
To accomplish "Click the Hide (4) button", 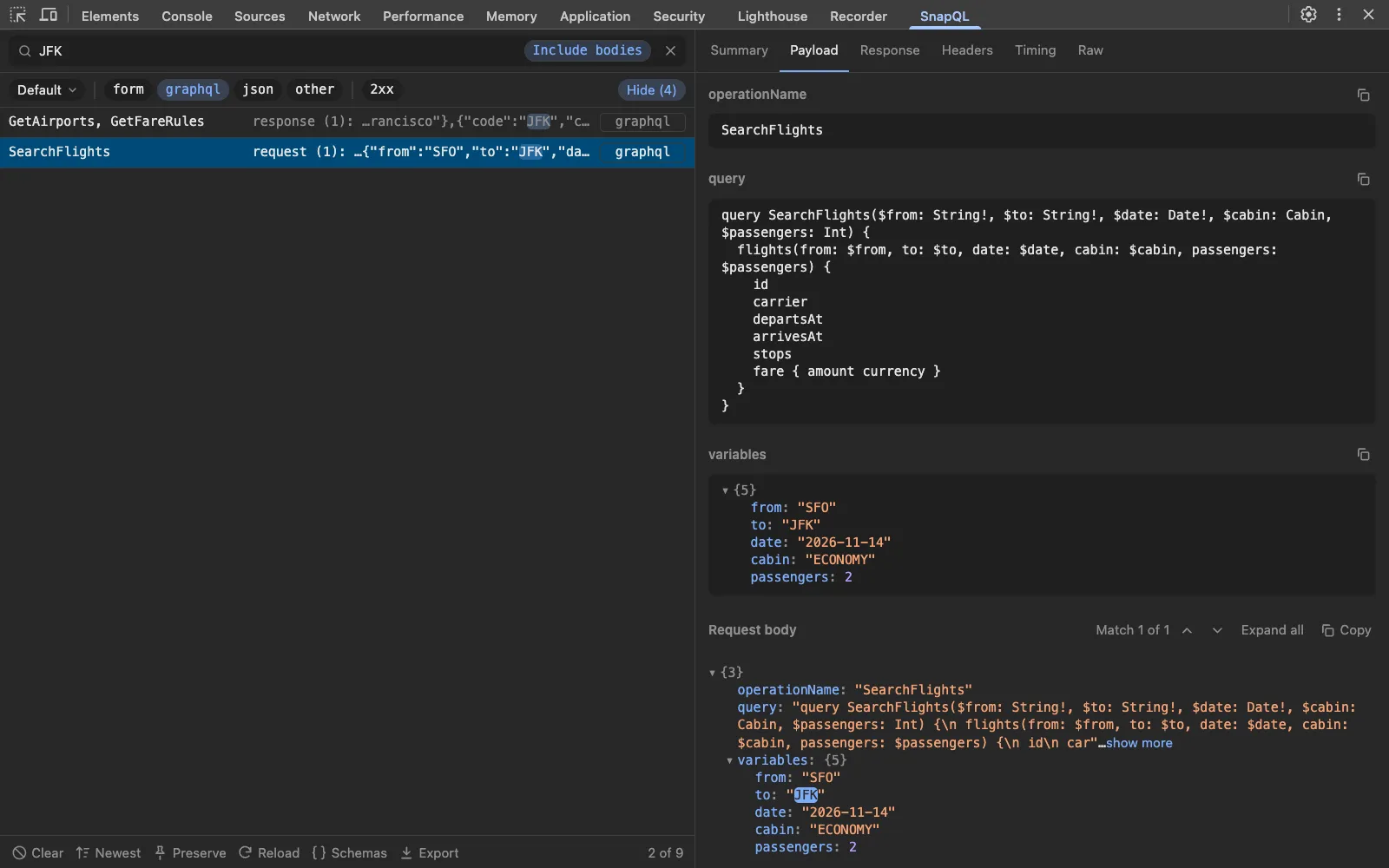I will point(651,89).
